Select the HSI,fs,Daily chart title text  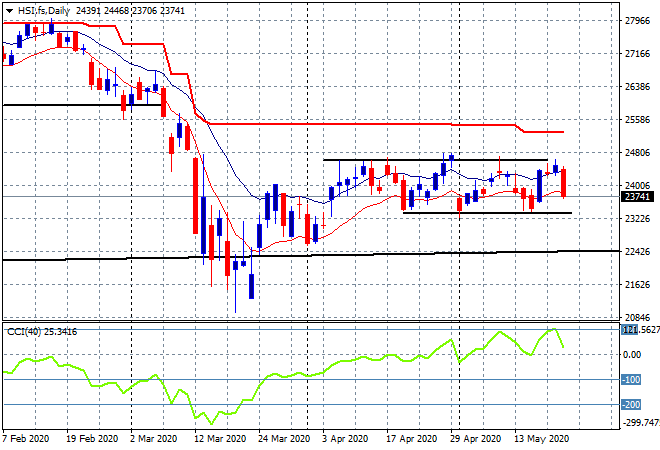(43, 11)
